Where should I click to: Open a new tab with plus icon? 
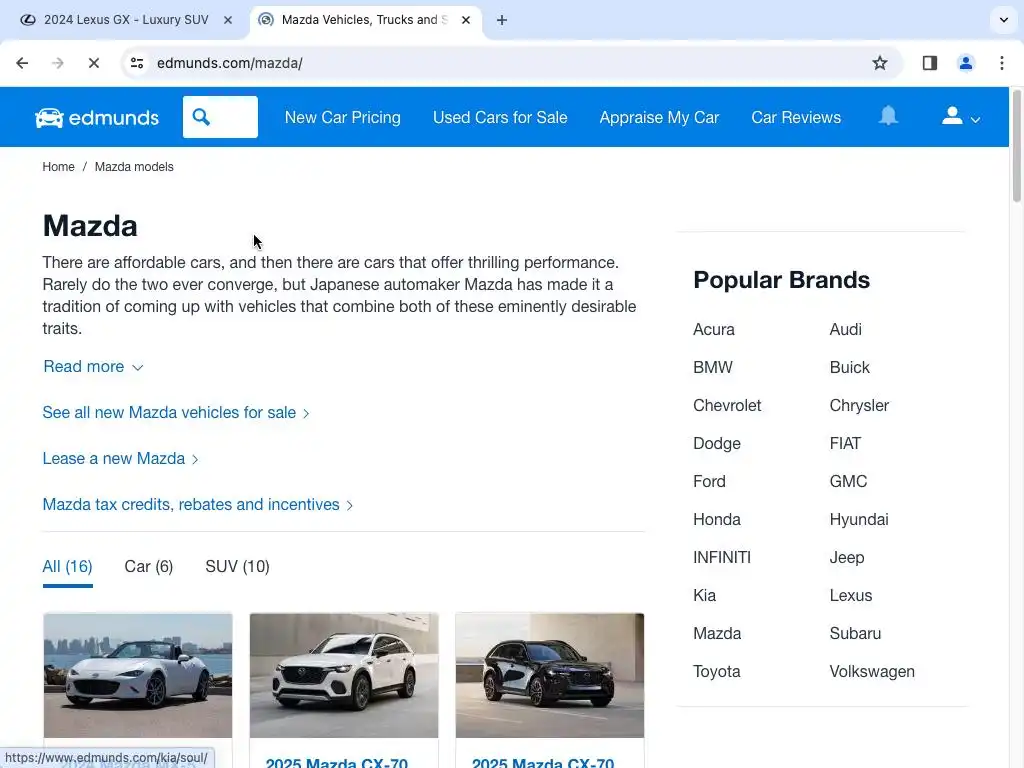[x=502, y=20]
